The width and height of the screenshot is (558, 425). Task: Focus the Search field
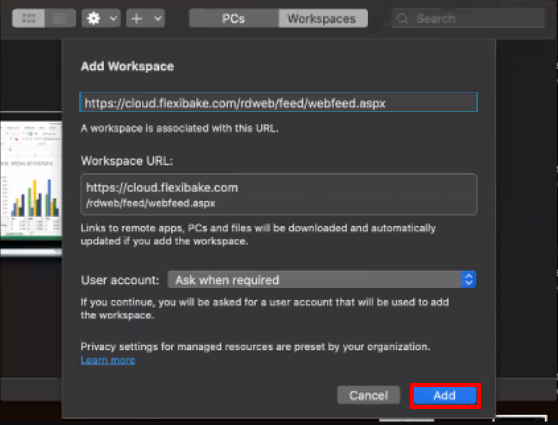pos(468,18)
